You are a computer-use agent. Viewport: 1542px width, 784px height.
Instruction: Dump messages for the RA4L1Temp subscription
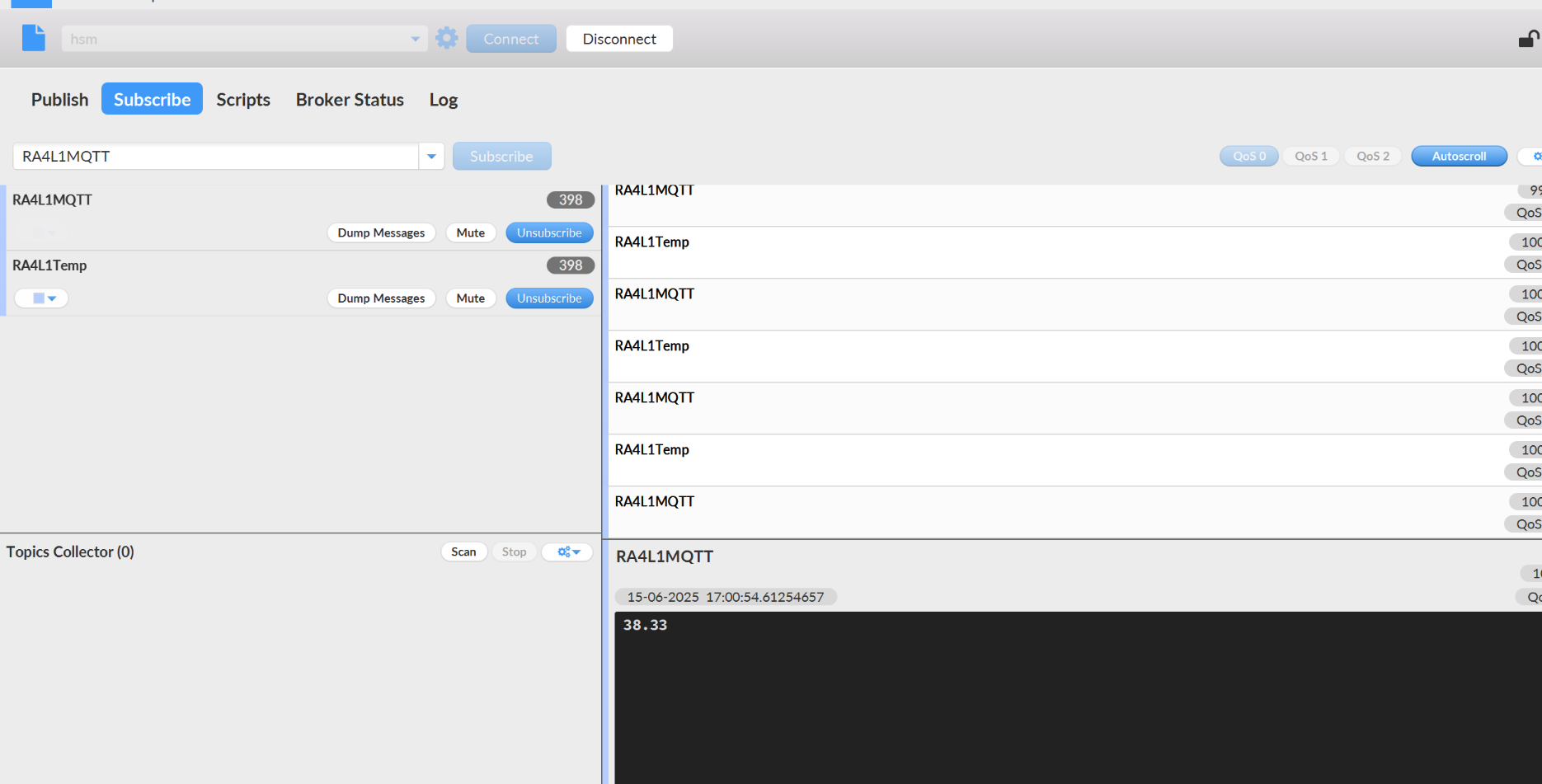(381, 298)
